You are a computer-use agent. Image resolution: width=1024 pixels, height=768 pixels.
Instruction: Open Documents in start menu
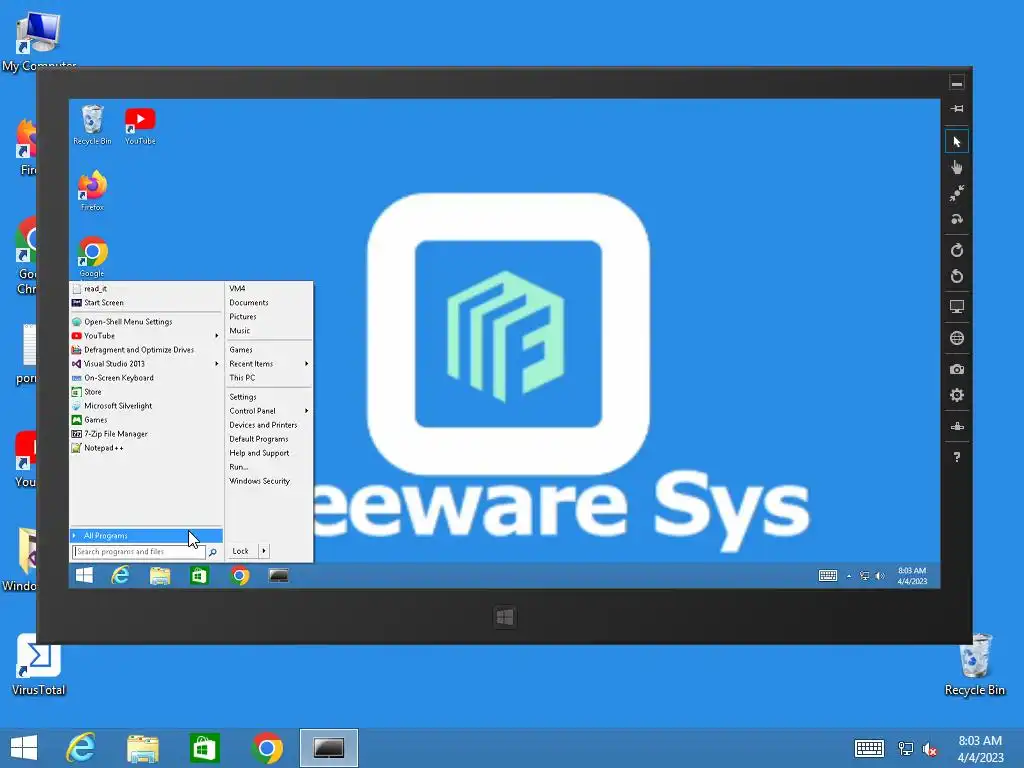pyautogui.click(x=268, y=302)
